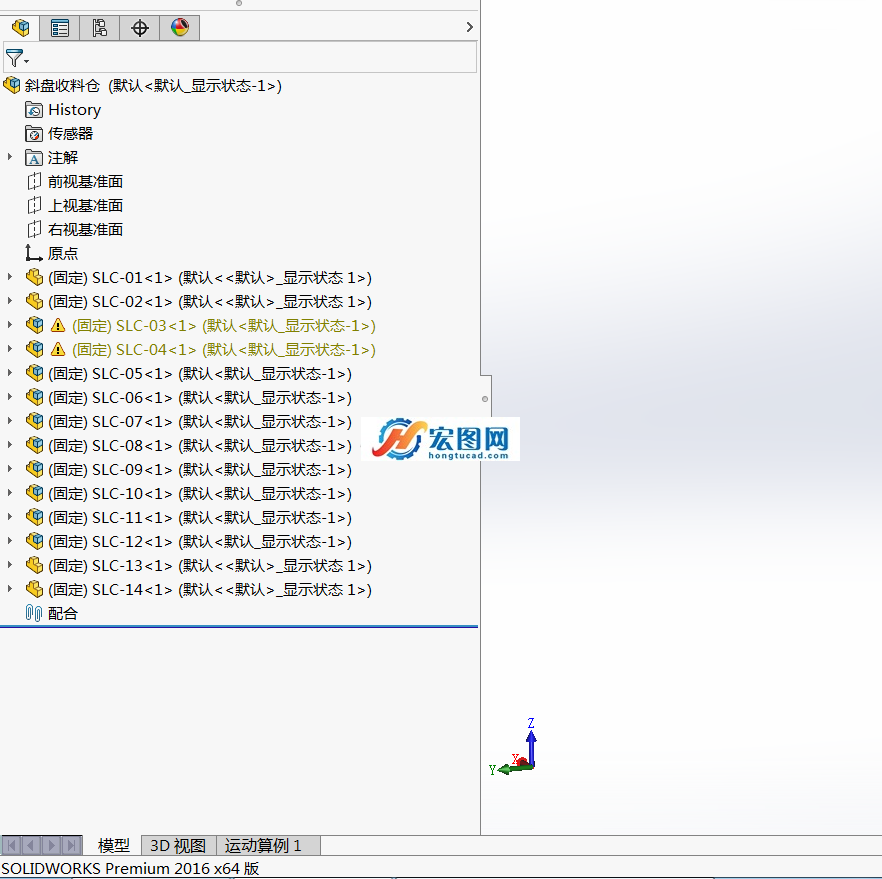Go to last tab with arrow button
This screenshot has width=882, height=879.
coord(71,846)
